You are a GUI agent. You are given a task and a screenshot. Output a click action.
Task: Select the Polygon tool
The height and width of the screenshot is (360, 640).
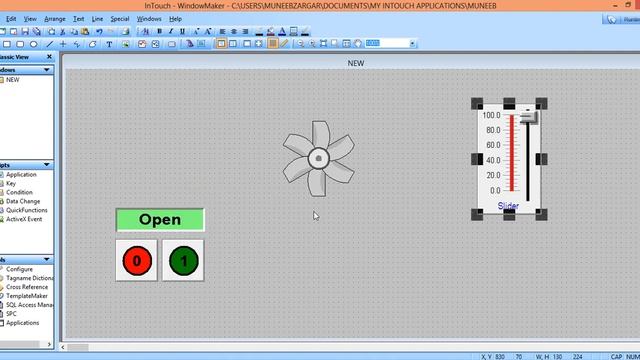(x=93, y=44)
